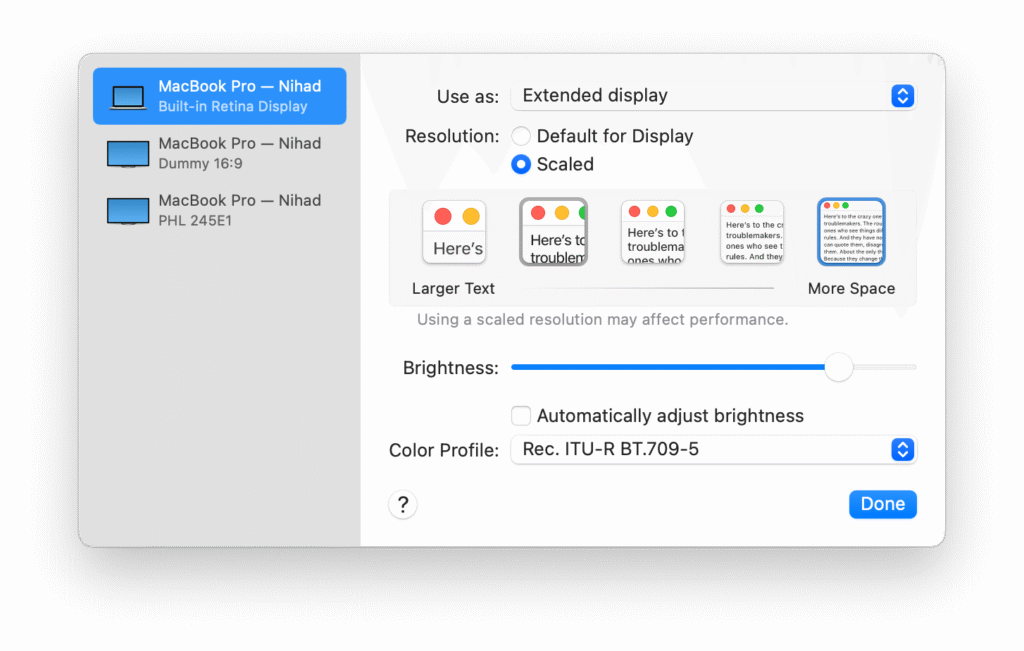Pick the middle scaled resolution thumbnail
Viewport: 1024px width, 651px height.
tap(653, 232)
